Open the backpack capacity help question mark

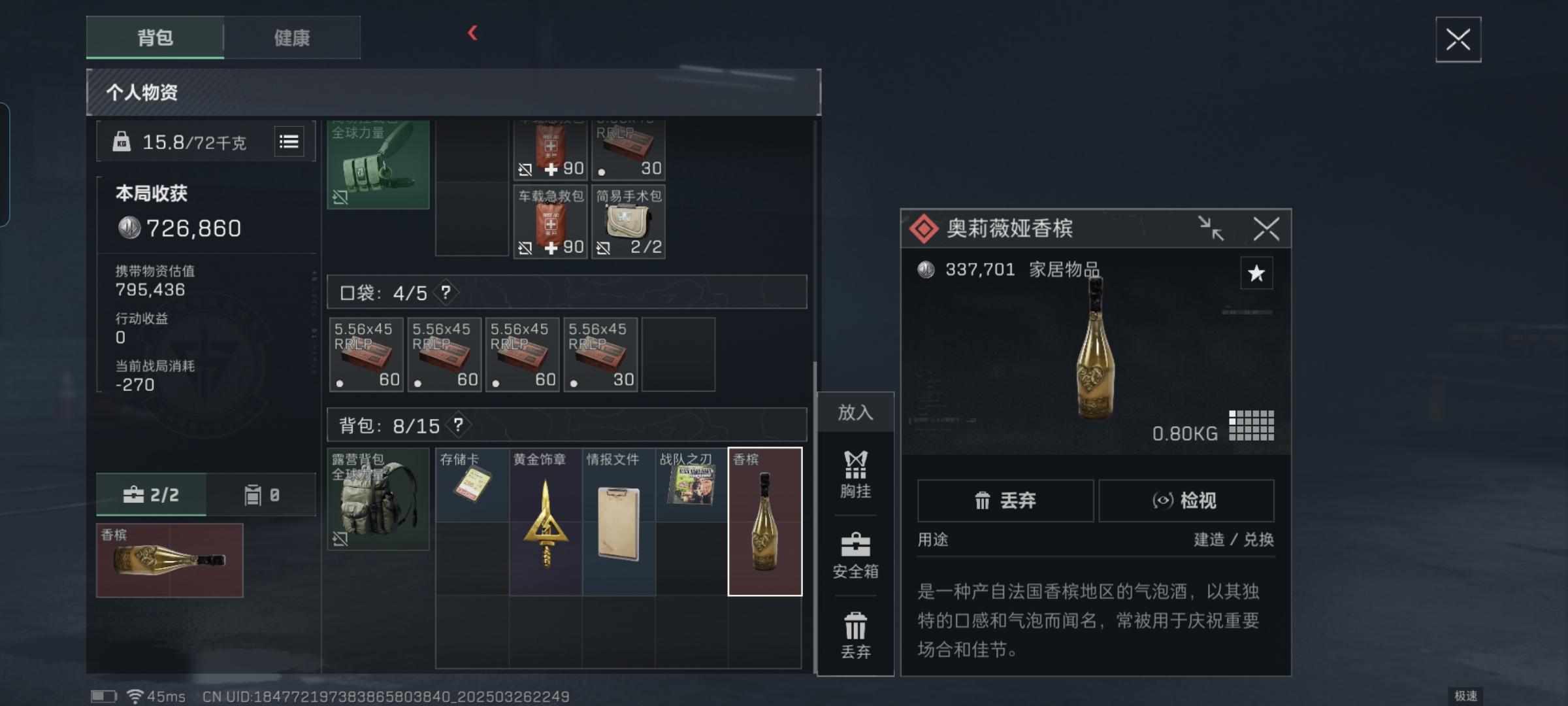pyautogui.click(x=459, y=426)
